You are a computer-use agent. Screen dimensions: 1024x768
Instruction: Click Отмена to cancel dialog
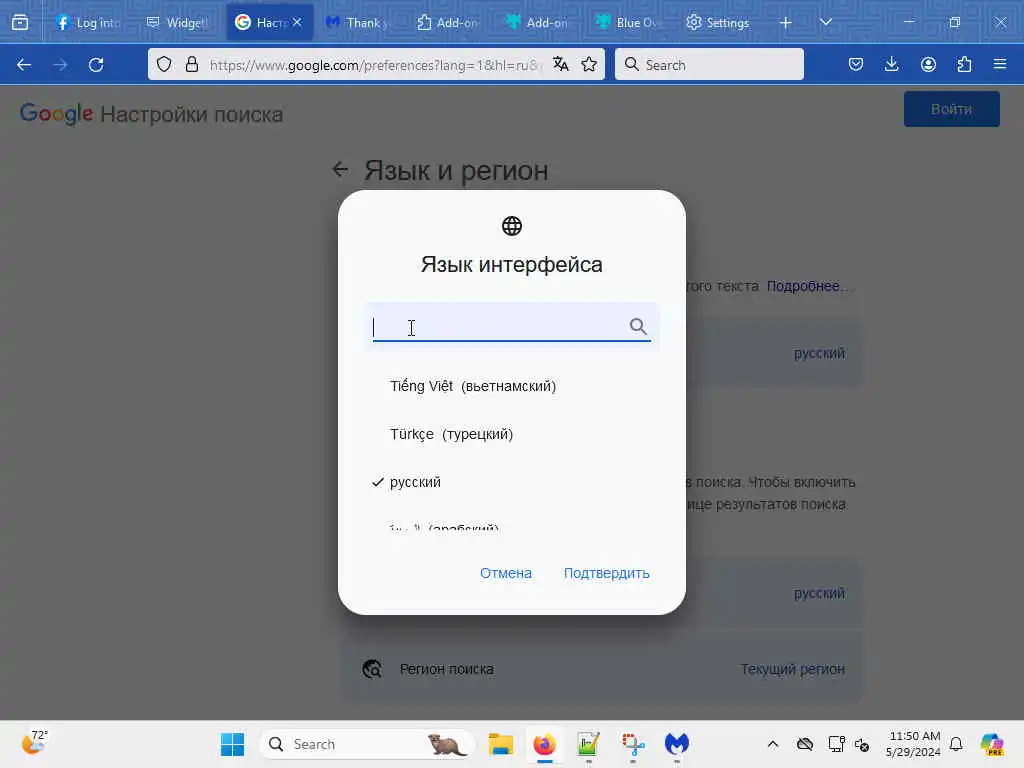pyautogui.click(x=506, y=573)
